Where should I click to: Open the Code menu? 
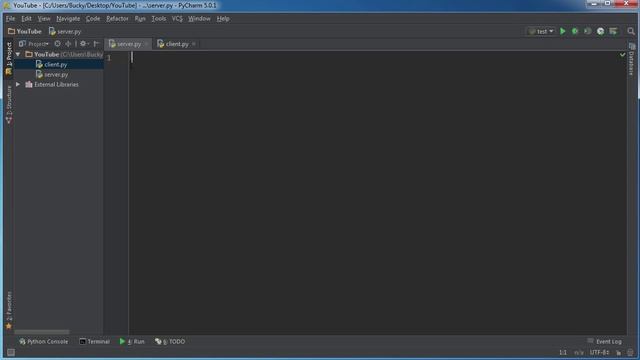tap(93, 19)
